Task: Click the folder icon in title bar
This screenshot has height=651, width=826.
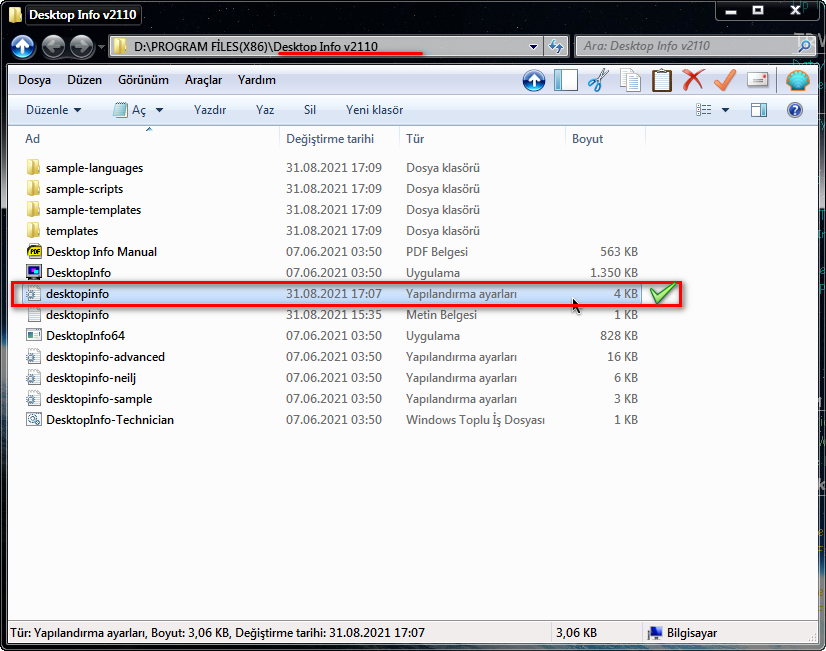Action: pos(15,15)
